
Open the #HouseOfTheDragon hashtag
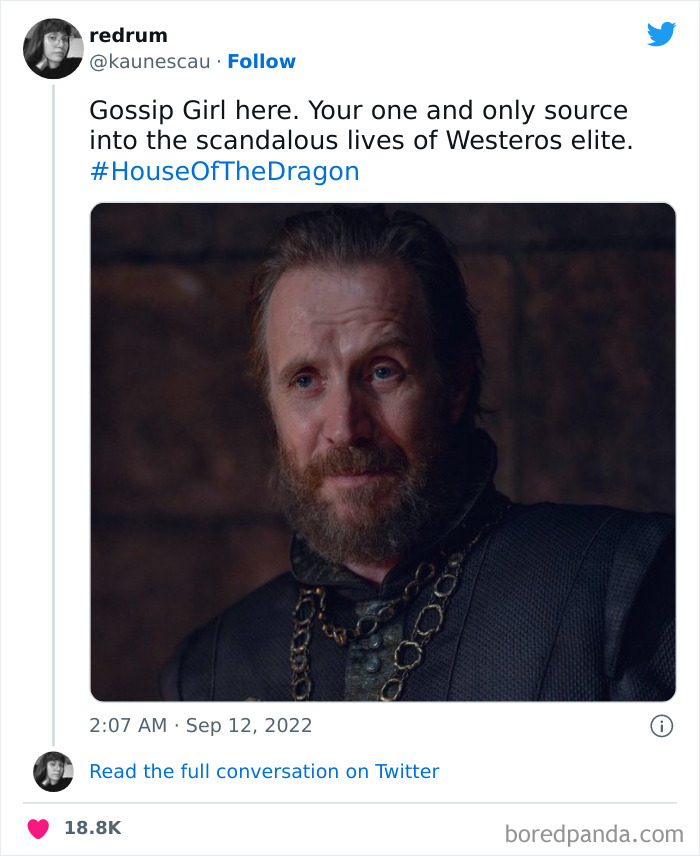pyautogui.click(x=225, y=170)
